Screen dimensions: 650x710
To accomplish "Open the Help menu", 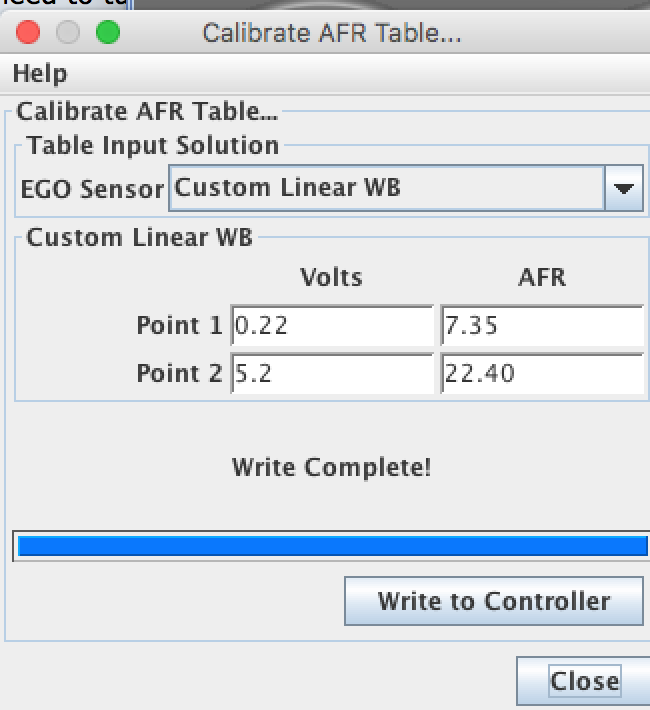I will (40, 74).
